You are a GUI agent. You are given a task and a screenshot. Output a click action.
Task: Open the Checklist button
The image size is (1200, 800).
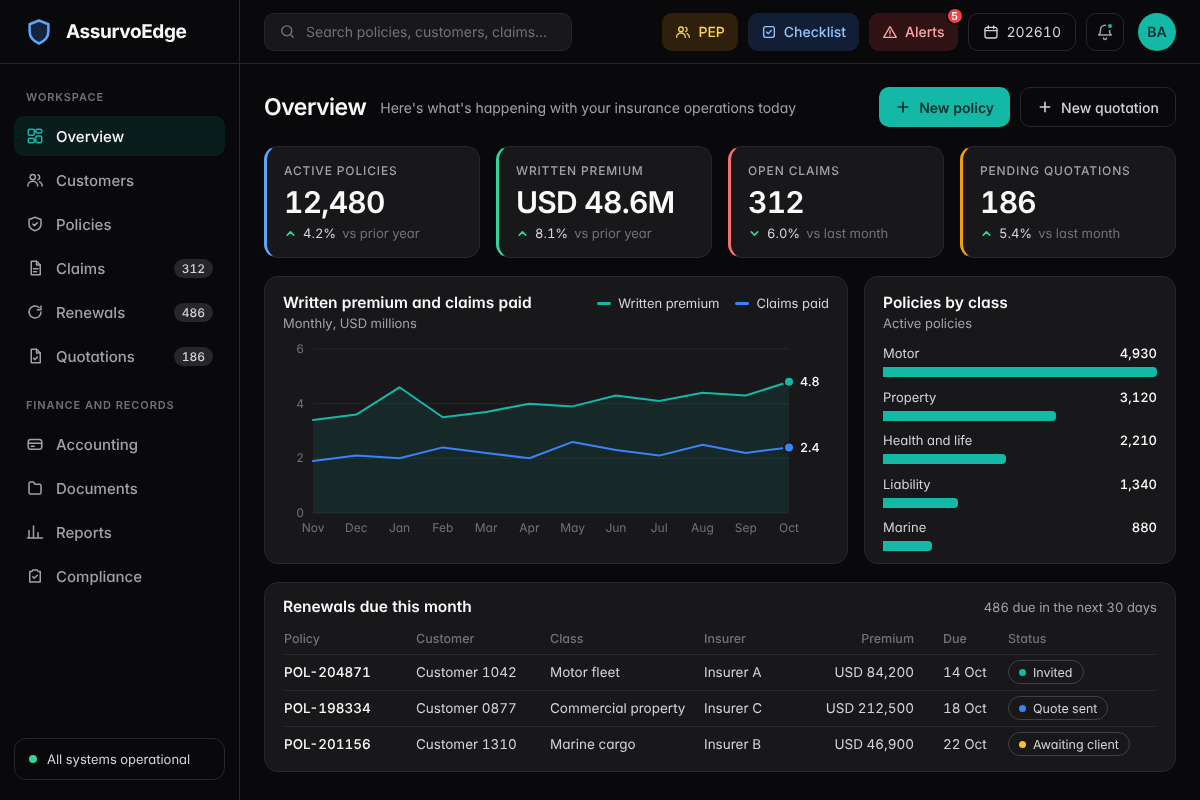804,32
